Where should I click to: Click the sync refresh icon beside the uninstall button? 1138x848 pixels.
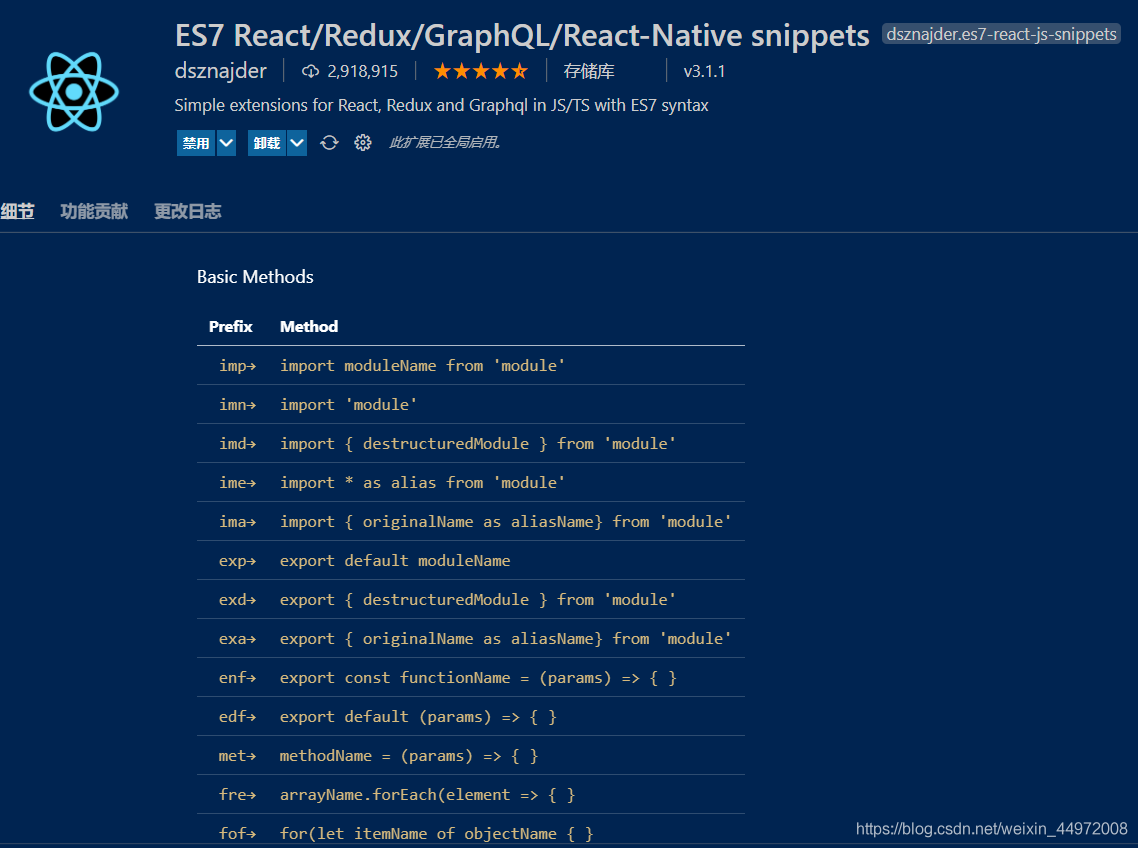329,142
